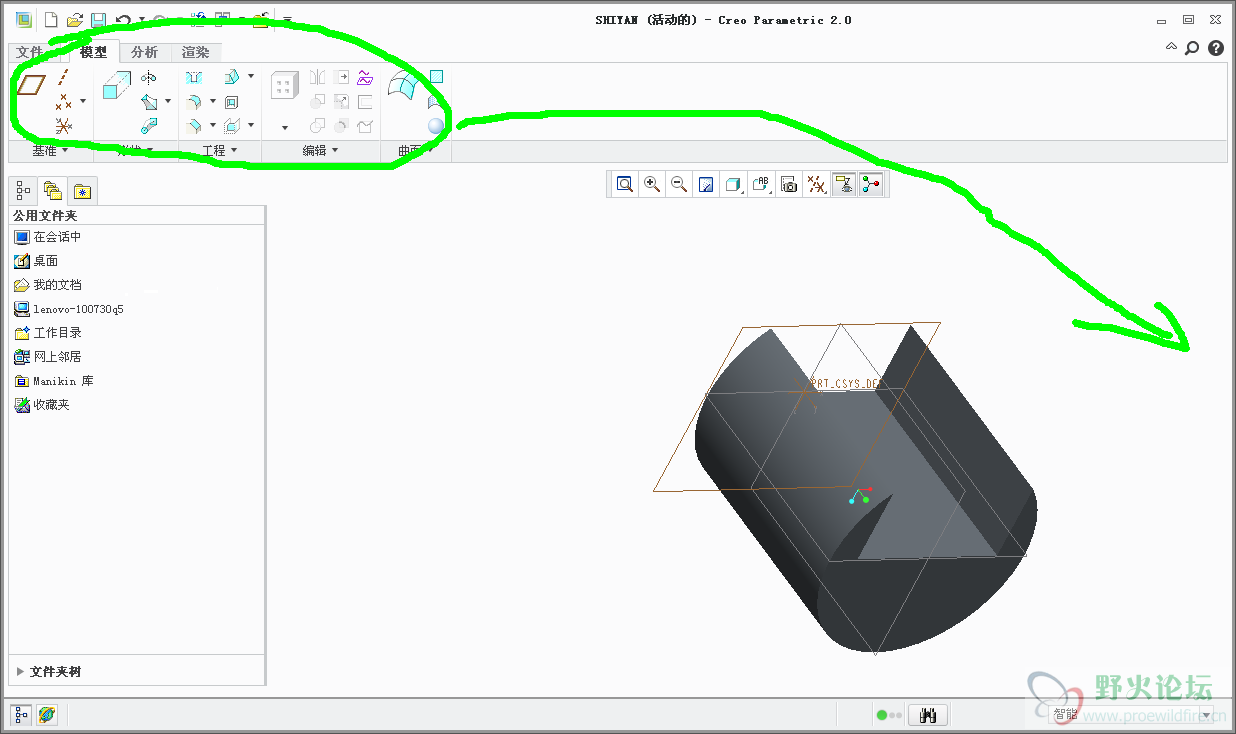Click the Project curve icon in Editing
This screenshot has height=734, width=1236.
point(365,77)
